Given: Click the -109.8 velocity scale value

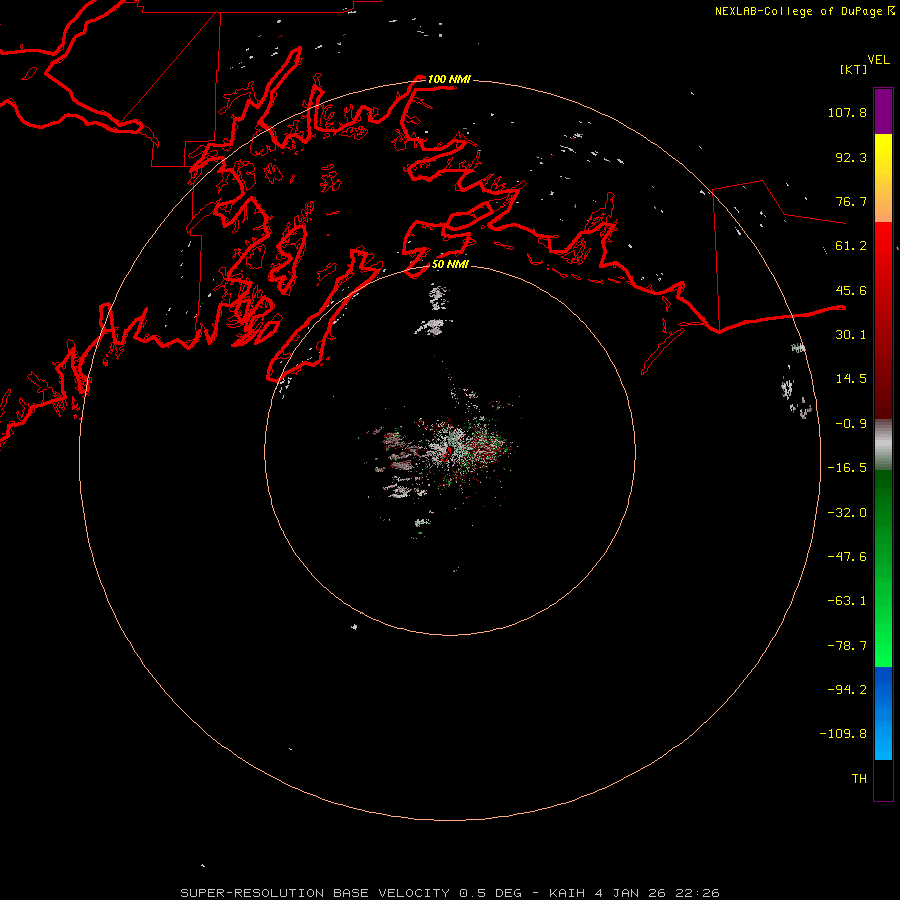Looking at the screenshot, I should point(843,734).
